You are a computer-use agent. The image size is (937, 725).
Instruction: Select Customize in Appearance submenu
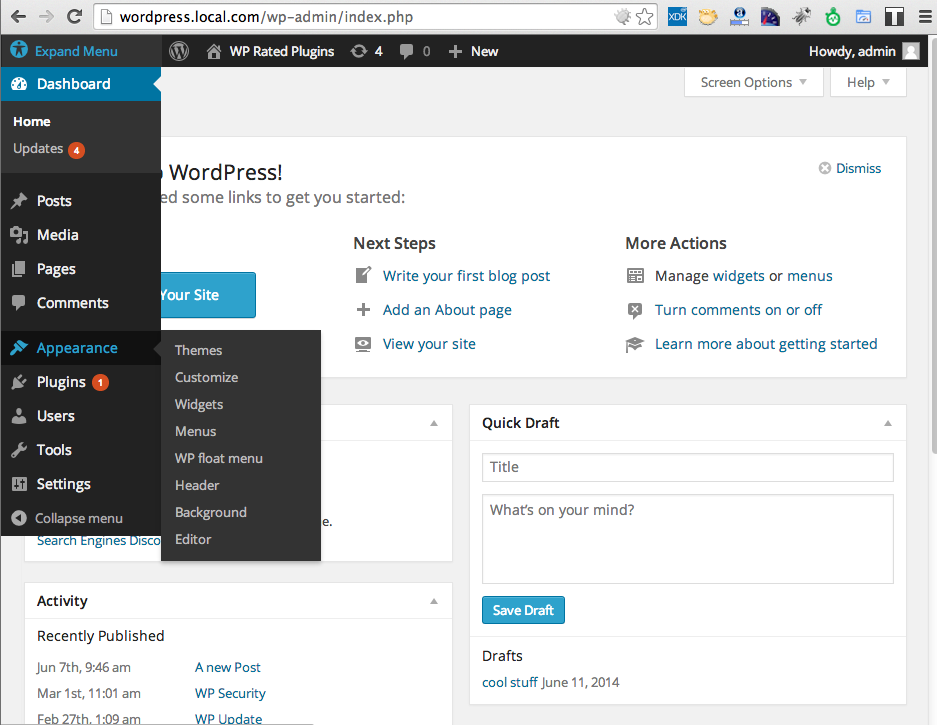(206, 377)
